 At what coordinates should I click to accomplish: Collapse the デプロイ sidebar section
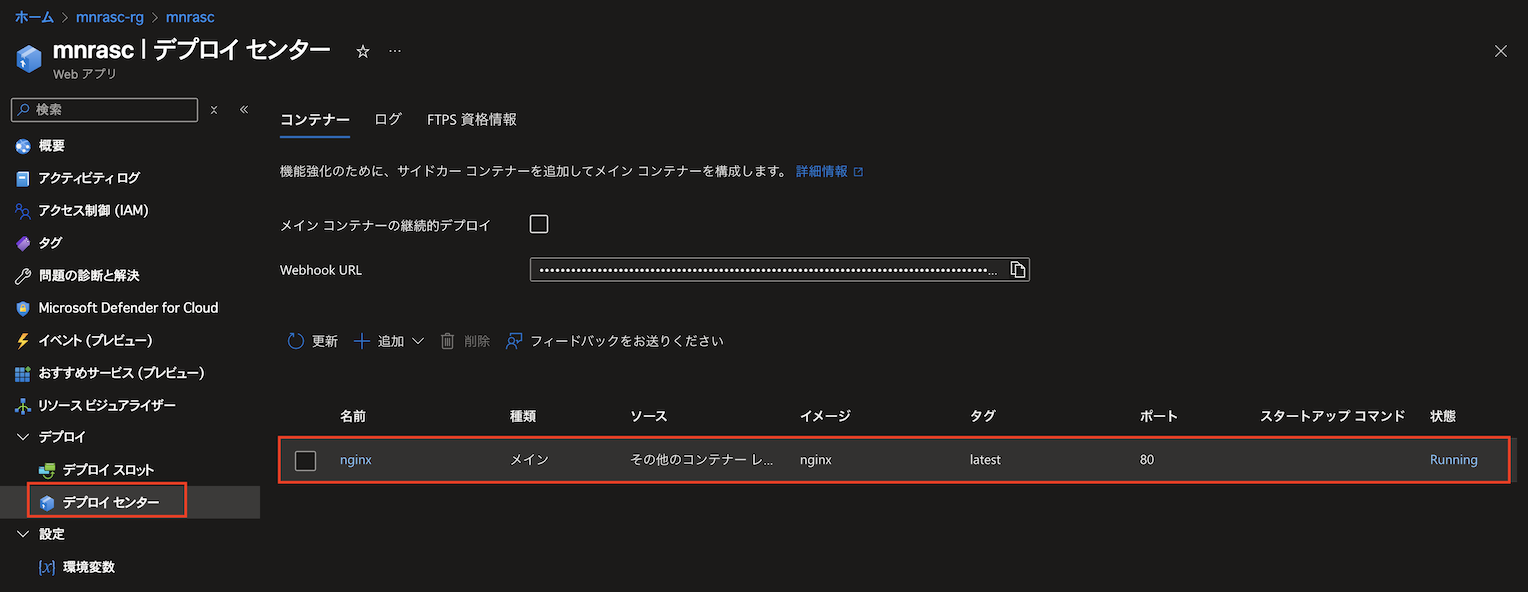coord(24,437)
